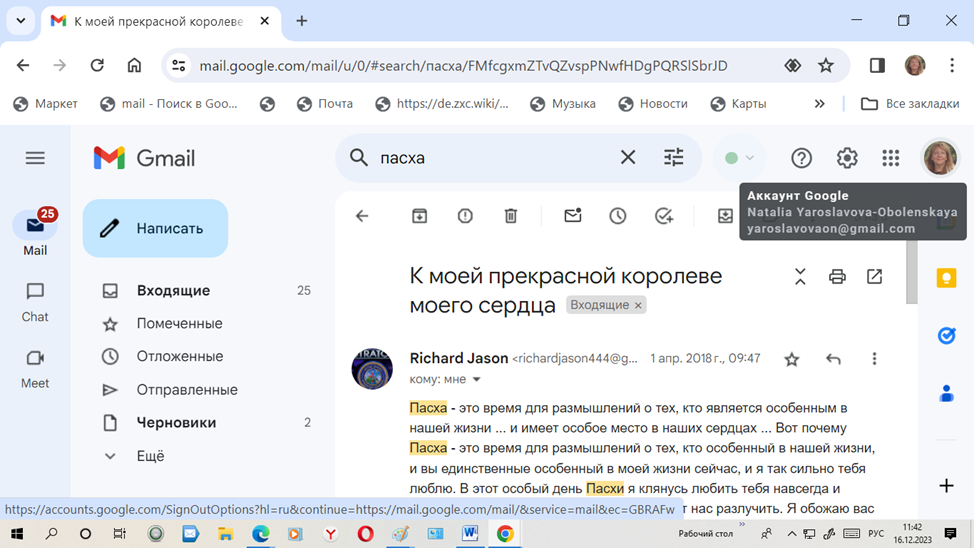Open the Музыка bookmark
Viewport: 974px width, 548px height.
(563, 104)
